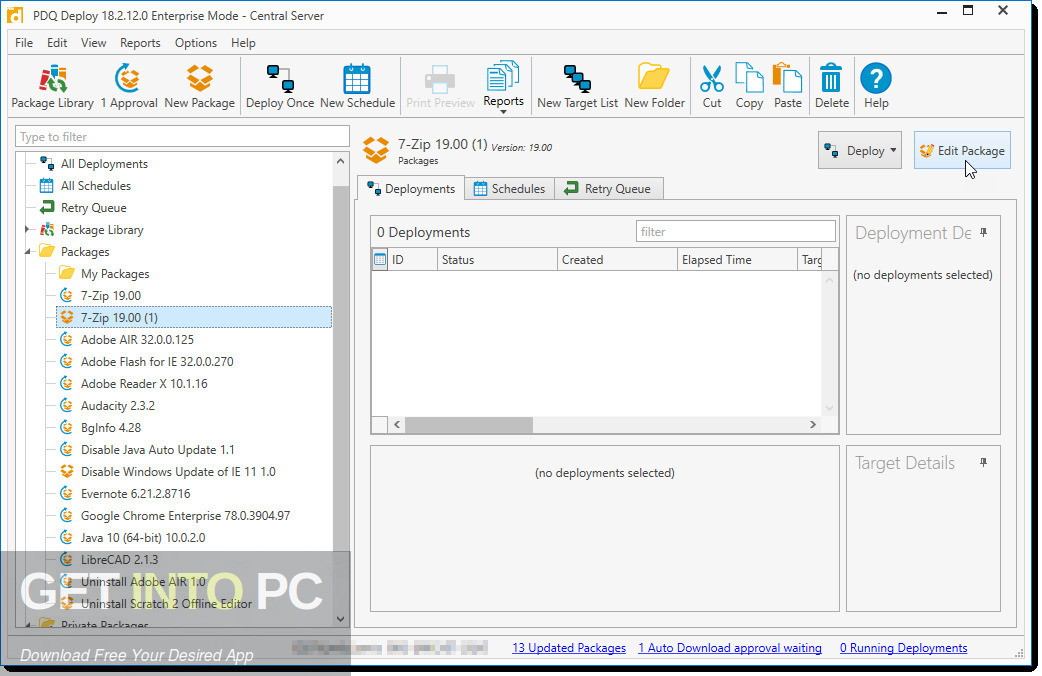The width and height of the screenshot is (1042, 676).
Task: Sort by the Status column header
Action: (x=497, y=259)
